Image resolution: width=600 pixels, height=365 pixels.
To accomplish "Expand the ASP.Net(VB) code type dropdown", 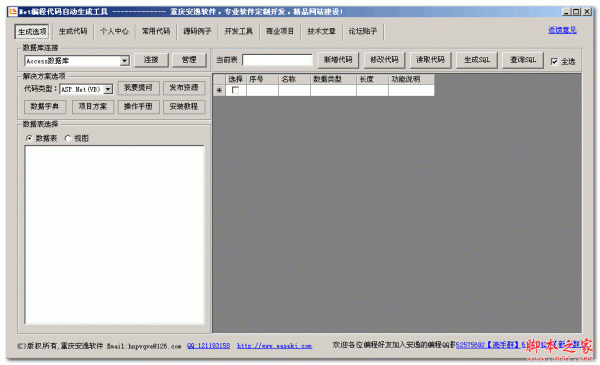I will (108, 90).
